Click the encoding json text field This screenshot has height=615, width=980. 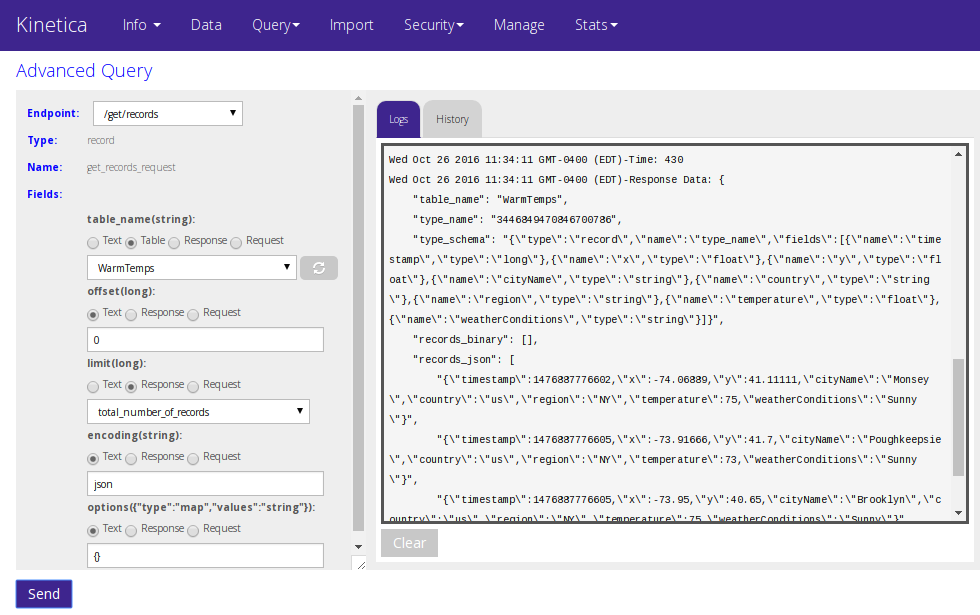[x=205, y=484]
